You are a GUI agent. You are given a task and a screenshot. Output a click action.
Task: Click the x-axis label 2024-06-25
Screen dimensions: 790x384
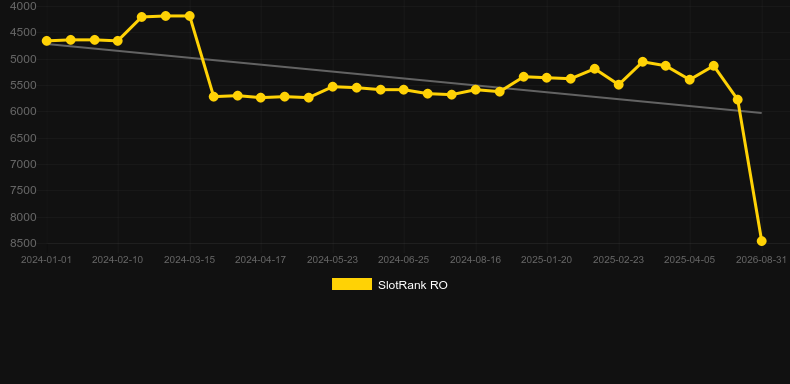point(404,260)
